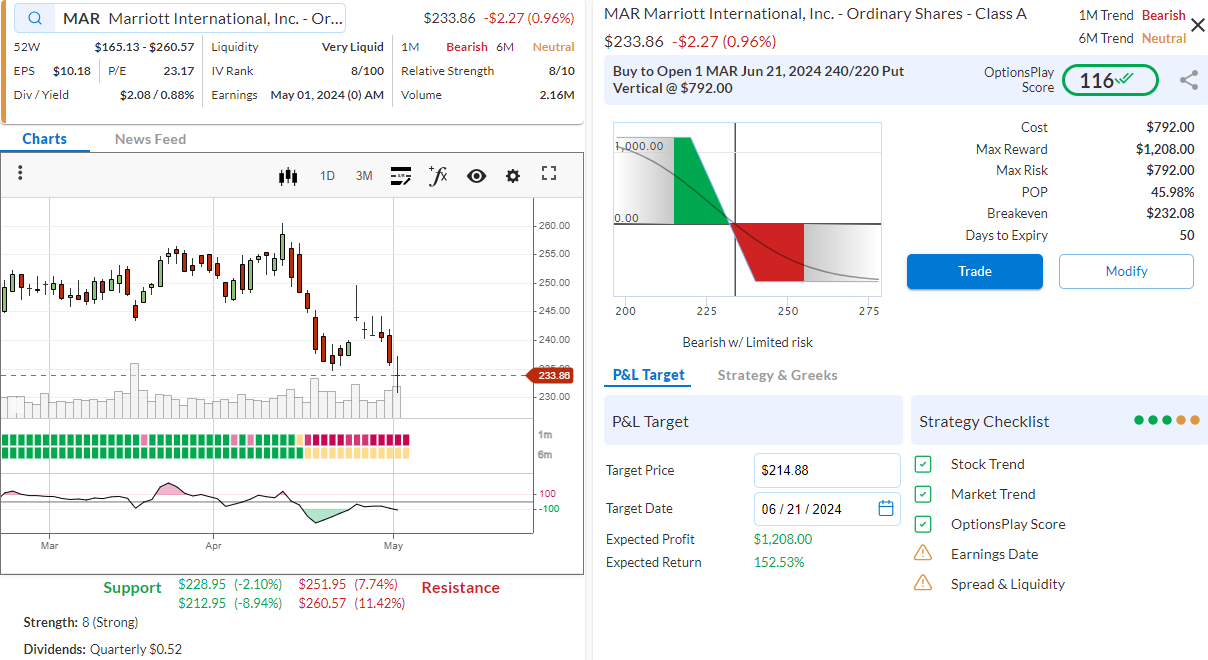Switch to Strategy & Greeks tab
Viewport: 1208px width, 660px height.
[x=777, y=375]
